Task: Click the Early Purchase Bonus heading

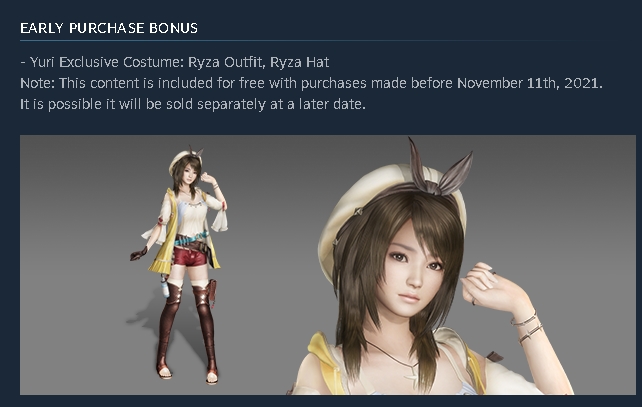Action: 109,28
